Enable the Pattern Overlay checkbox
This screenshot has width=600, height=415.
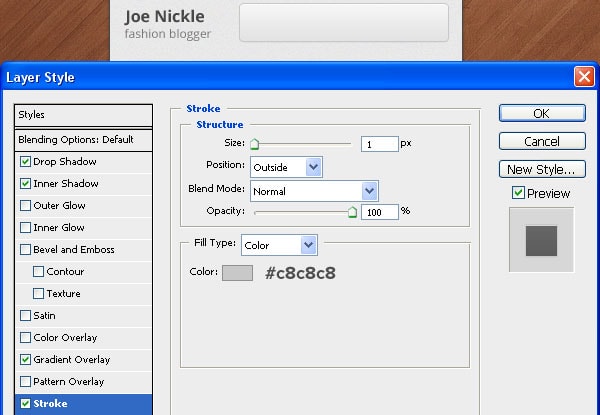[x=25, y=381]
